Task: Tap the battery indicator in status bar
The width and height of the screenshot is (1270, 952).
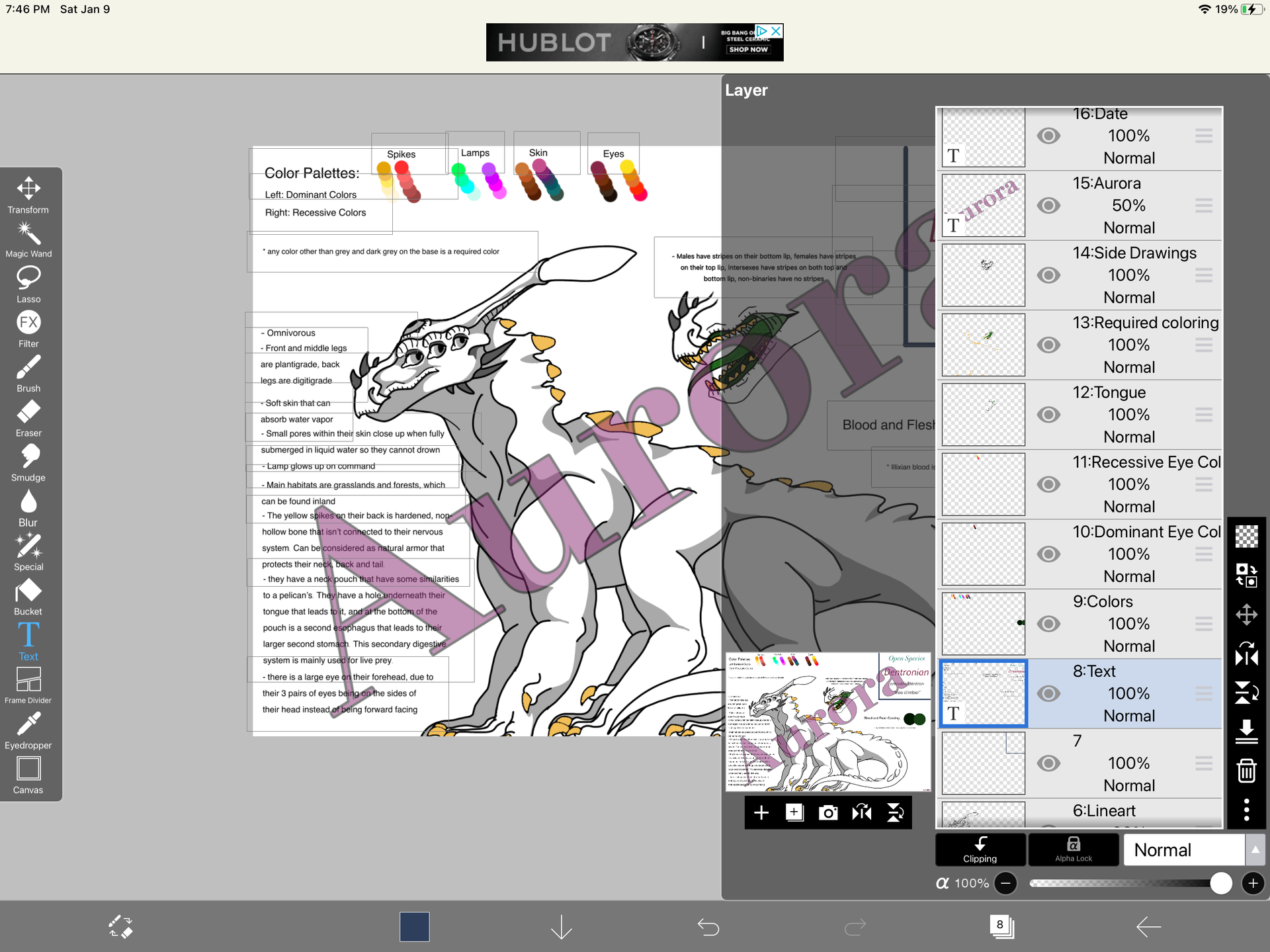Action: [1252, 9]
